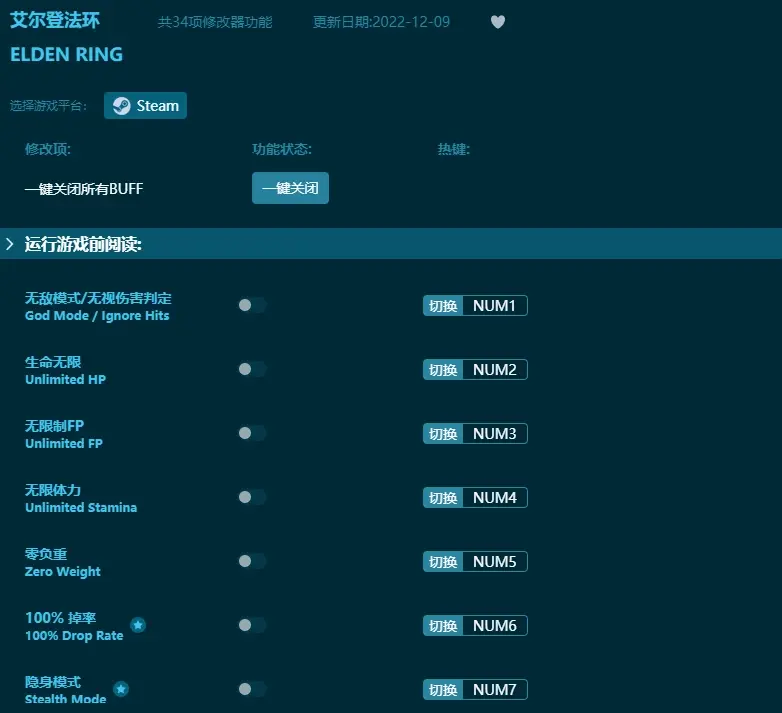Click the 一键关闭所有BUFF label

click(x=84, y=188)
